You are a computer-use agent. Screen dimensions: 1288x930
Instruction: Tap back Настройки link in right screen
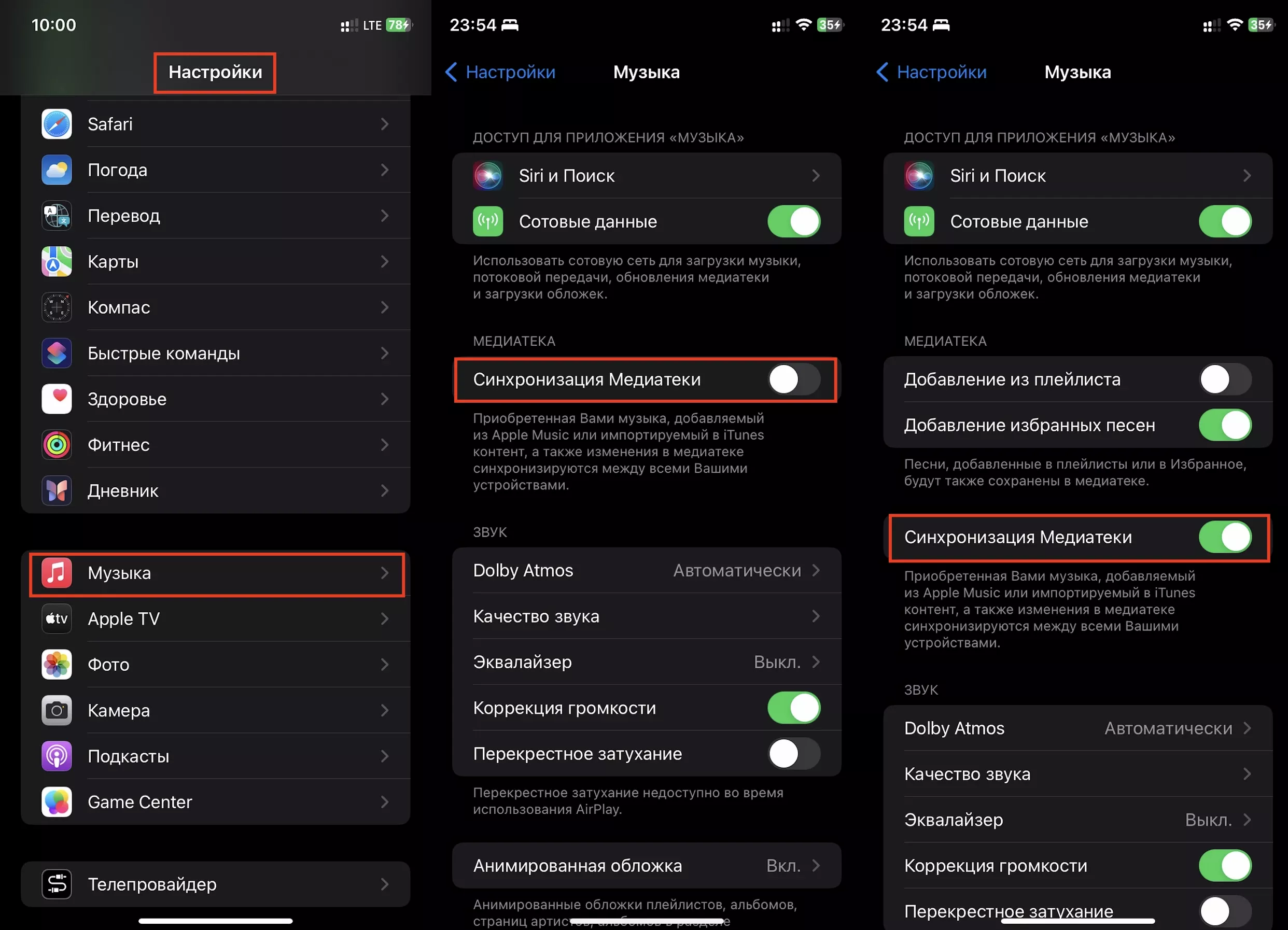[931, 72]
